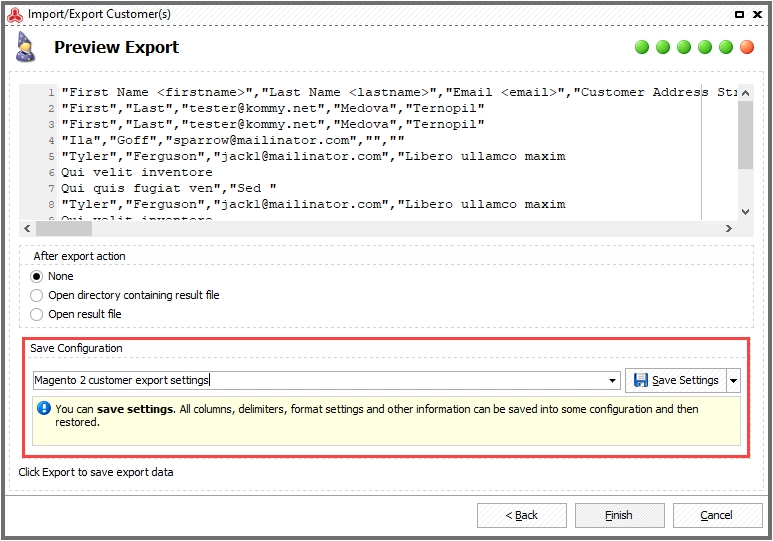This screenshot has width=773, height=541.
Task: Click the Save Settings button
Action: click(x=676, y=380)
